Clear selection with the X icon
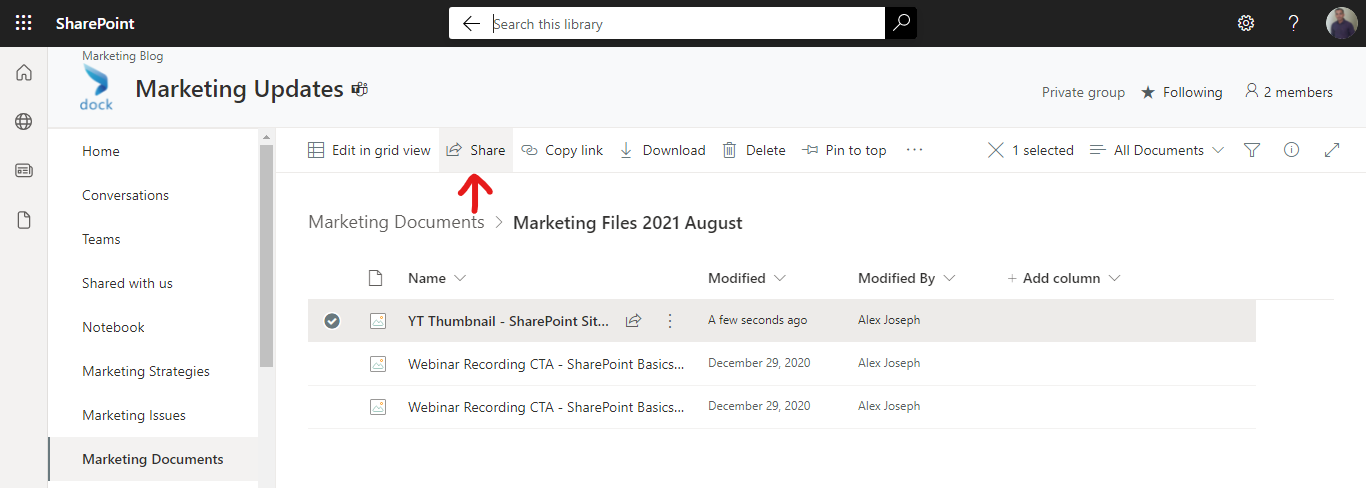The image size is (1366, 488). [995, 150]
